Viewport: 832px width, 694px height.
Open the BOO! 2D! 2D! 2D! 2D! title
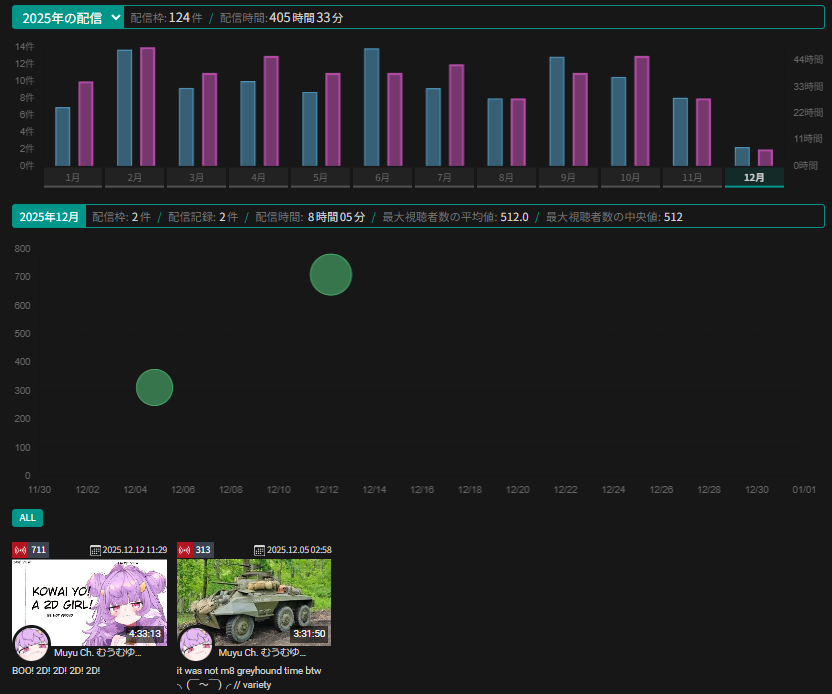(56, 671)
